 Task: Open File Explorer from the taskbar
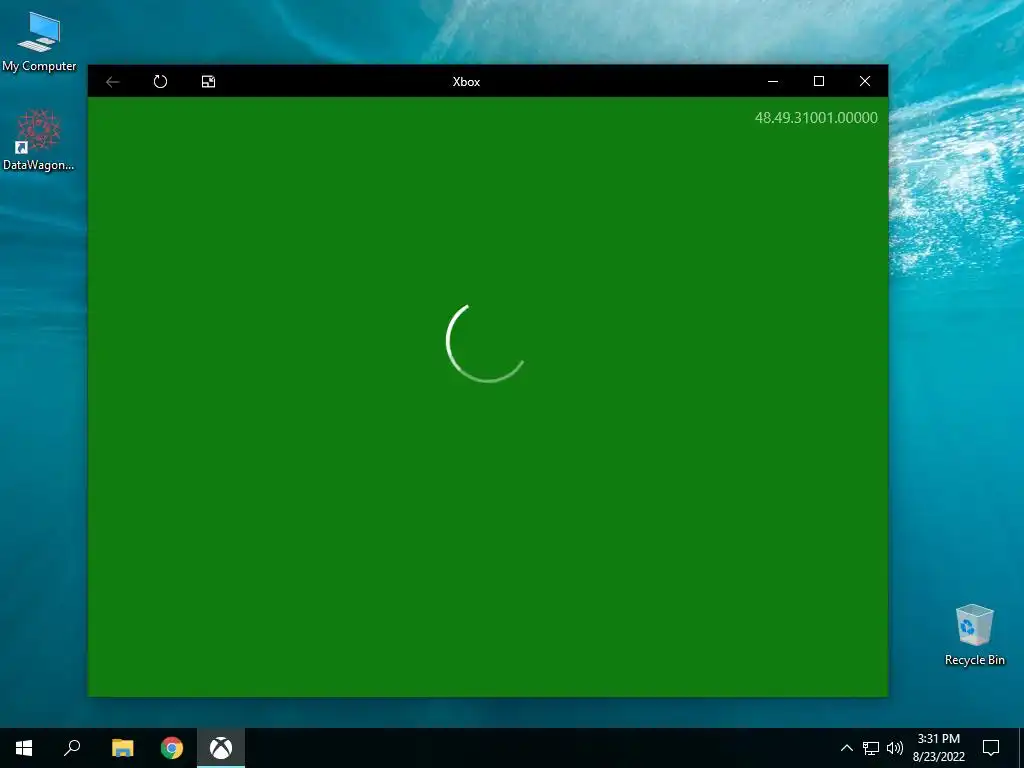122,748
